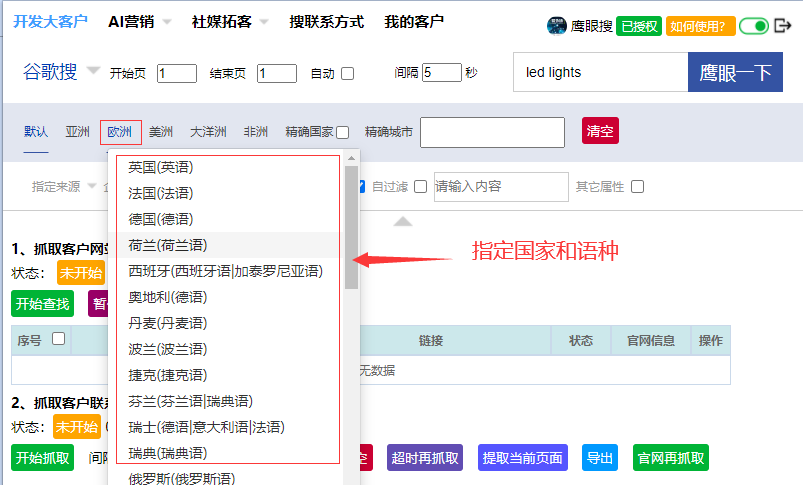Open the 搜联系方式 navigation item
The image size is (803, 485).
click(x=326, y=22)
